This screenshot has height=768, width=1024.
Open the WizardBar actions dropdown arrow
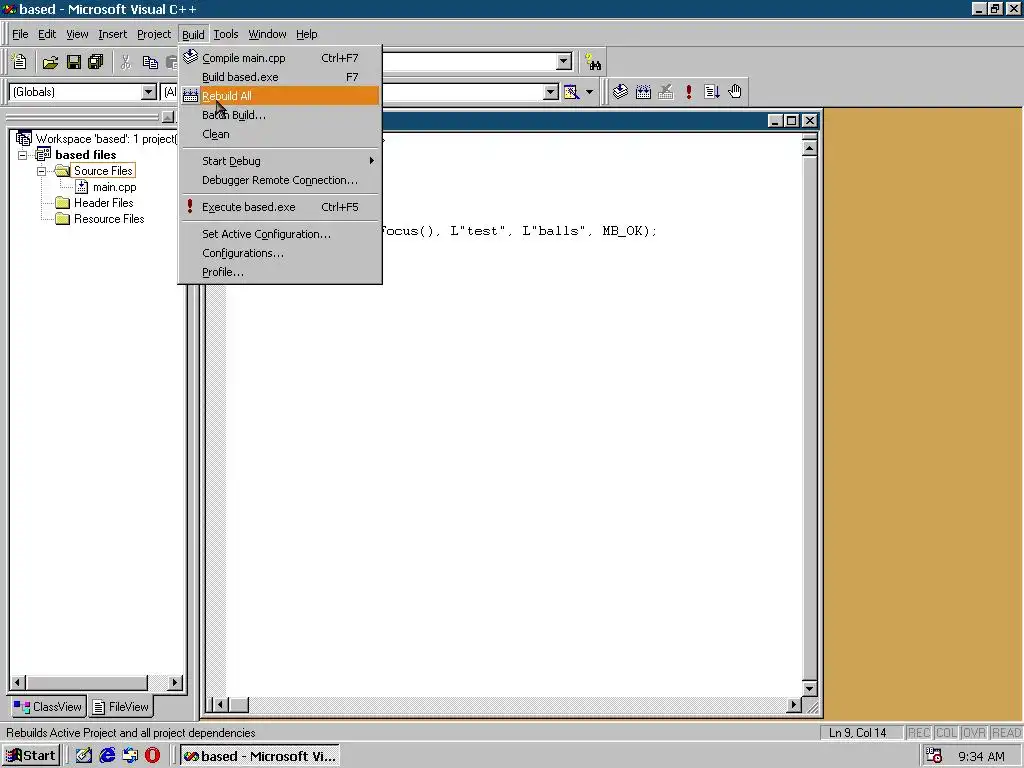[x=589, y=92]
